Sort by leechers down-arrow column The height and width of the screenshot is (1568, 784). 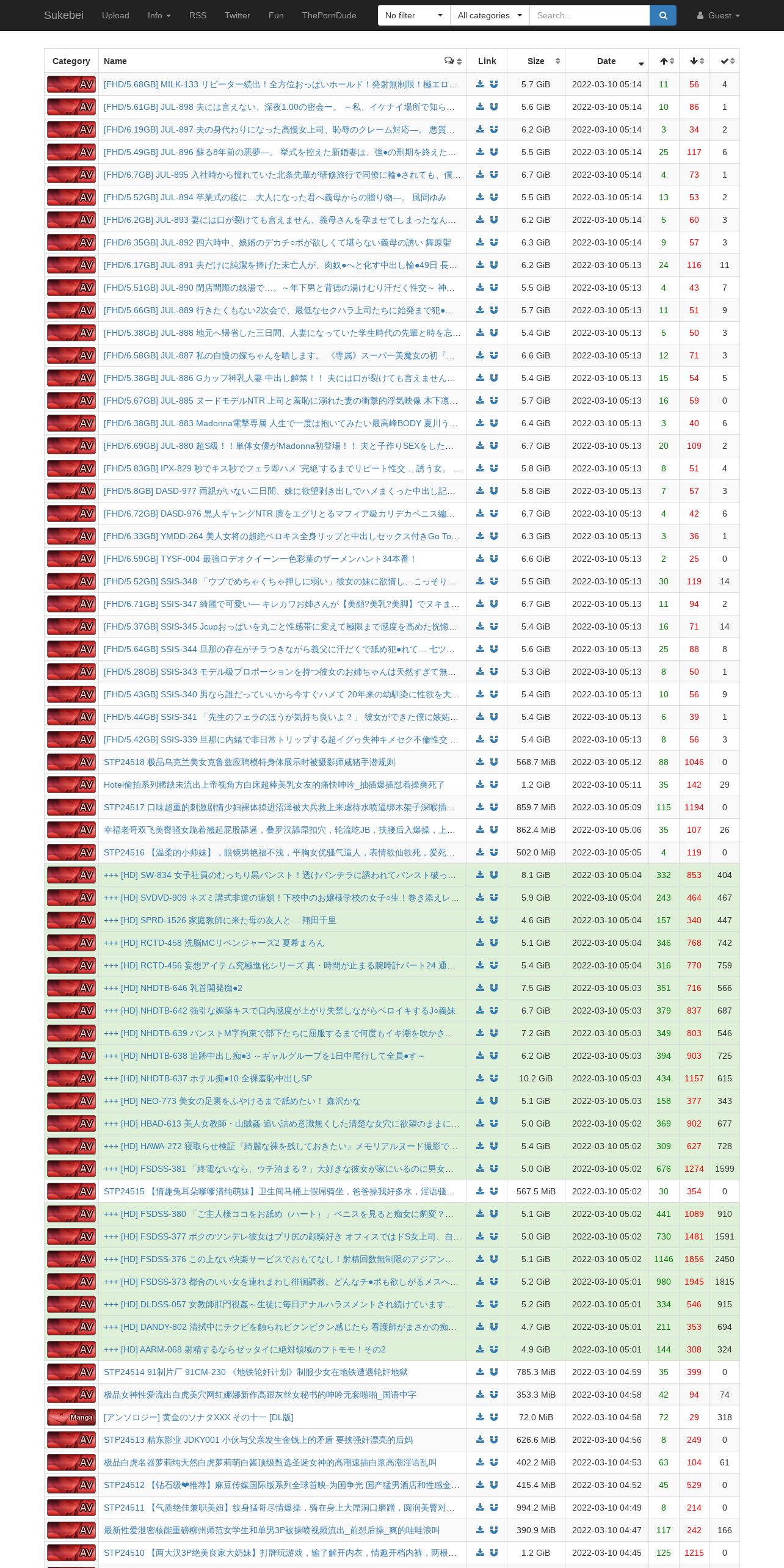pyautogui.click(x=694, y=61)
